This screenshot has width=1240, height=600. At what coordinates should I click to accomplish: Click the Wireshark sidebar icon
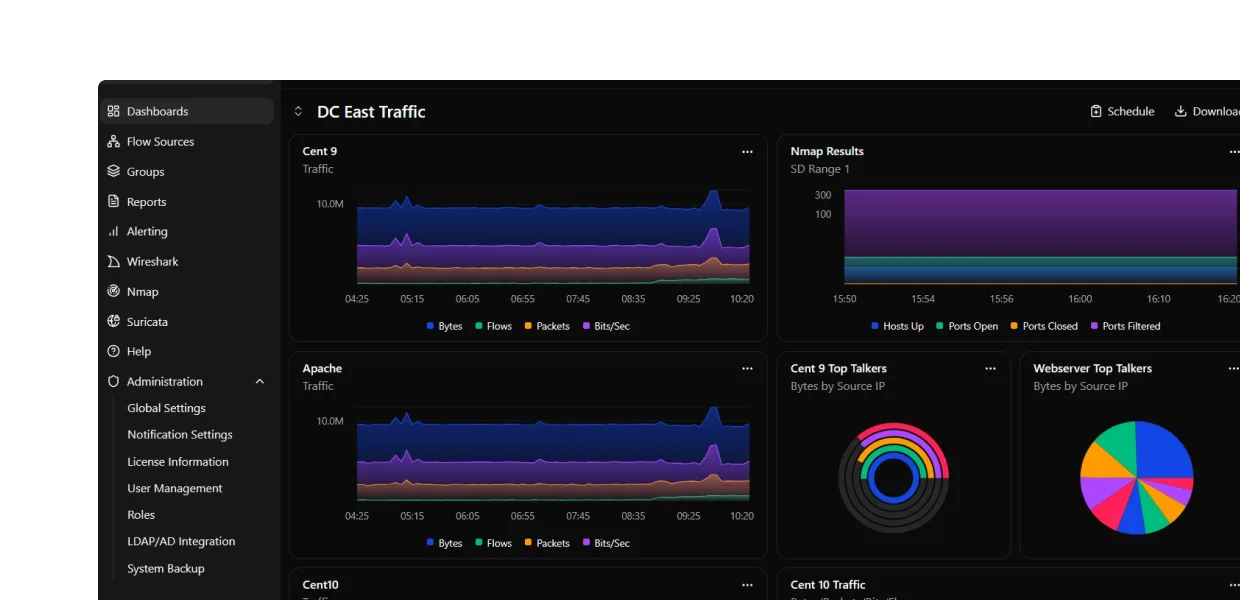pos(112,261)
